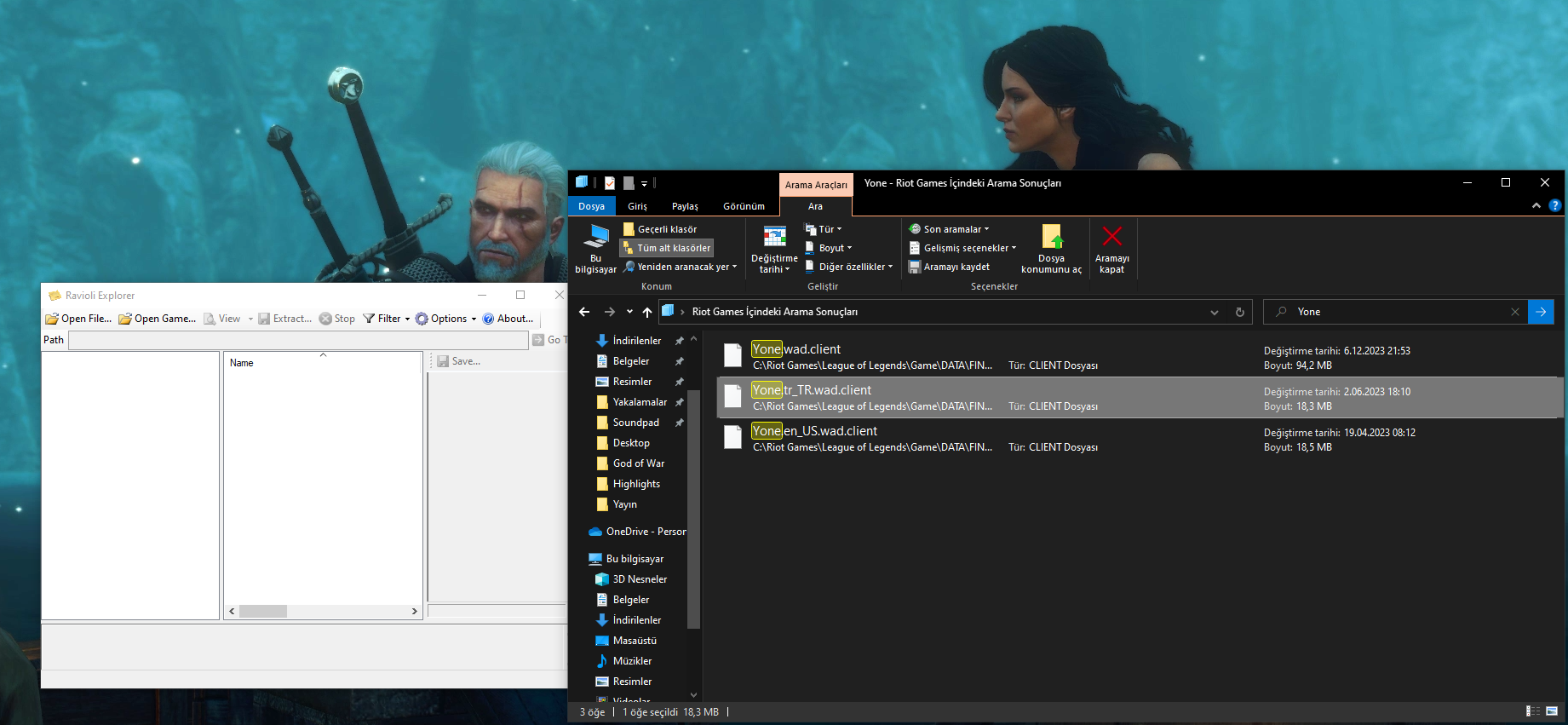Select the Ara ribbon tab
The image size is (1568, 725).
click(815, 206)
